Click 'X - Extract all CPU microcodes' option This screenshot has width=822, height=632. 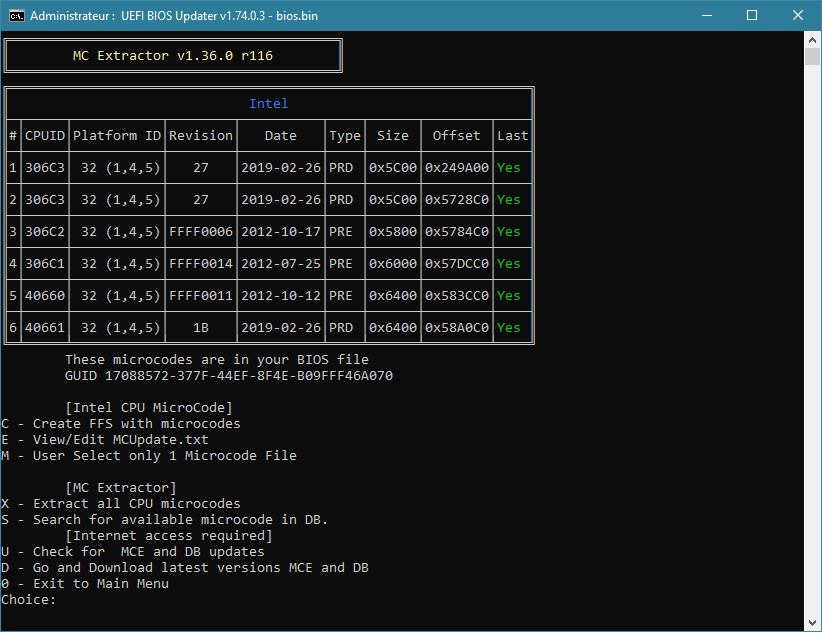pos(121,504)
